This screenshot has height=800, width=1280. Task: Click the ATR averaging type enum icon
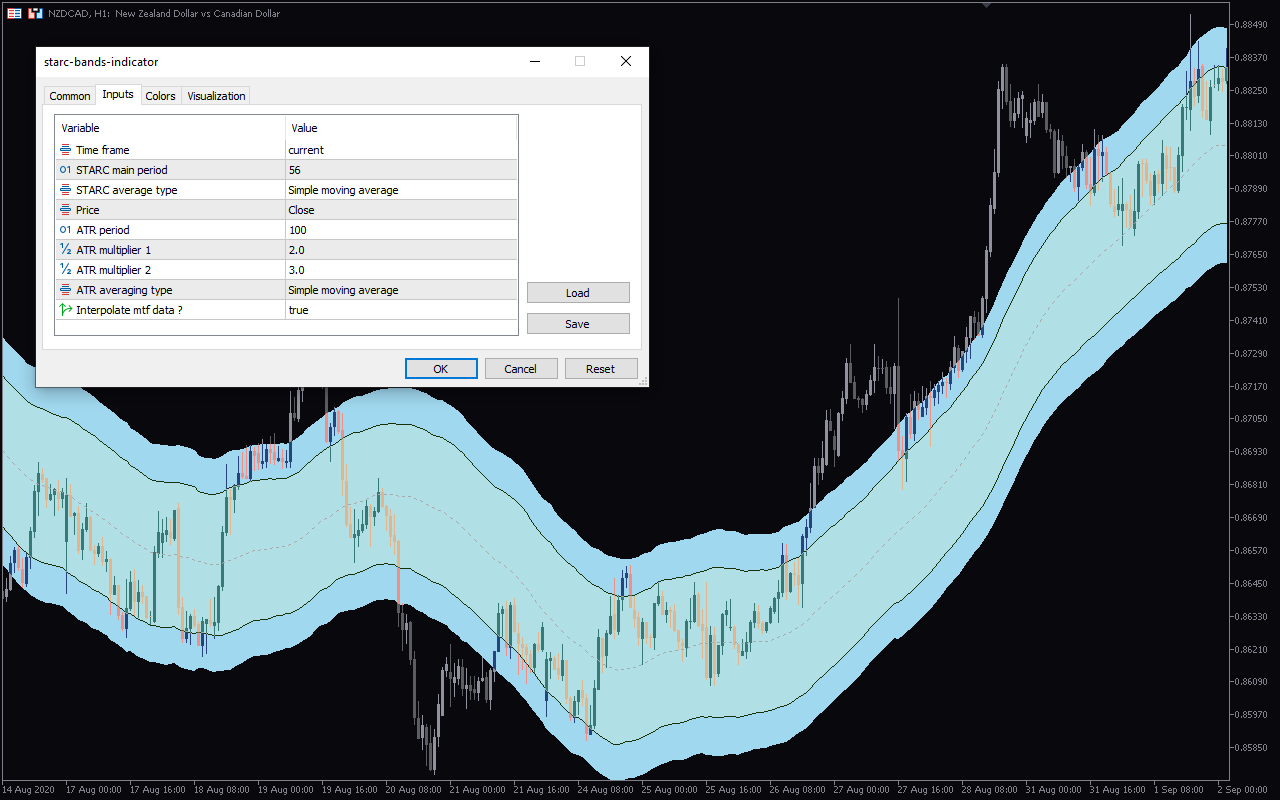[66, 290]
